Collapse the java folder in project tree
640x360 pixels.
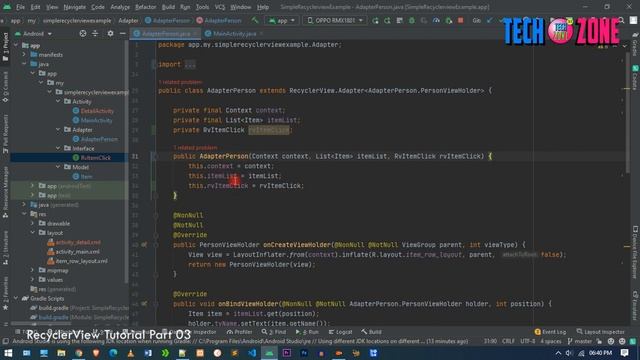pos(24,64)
